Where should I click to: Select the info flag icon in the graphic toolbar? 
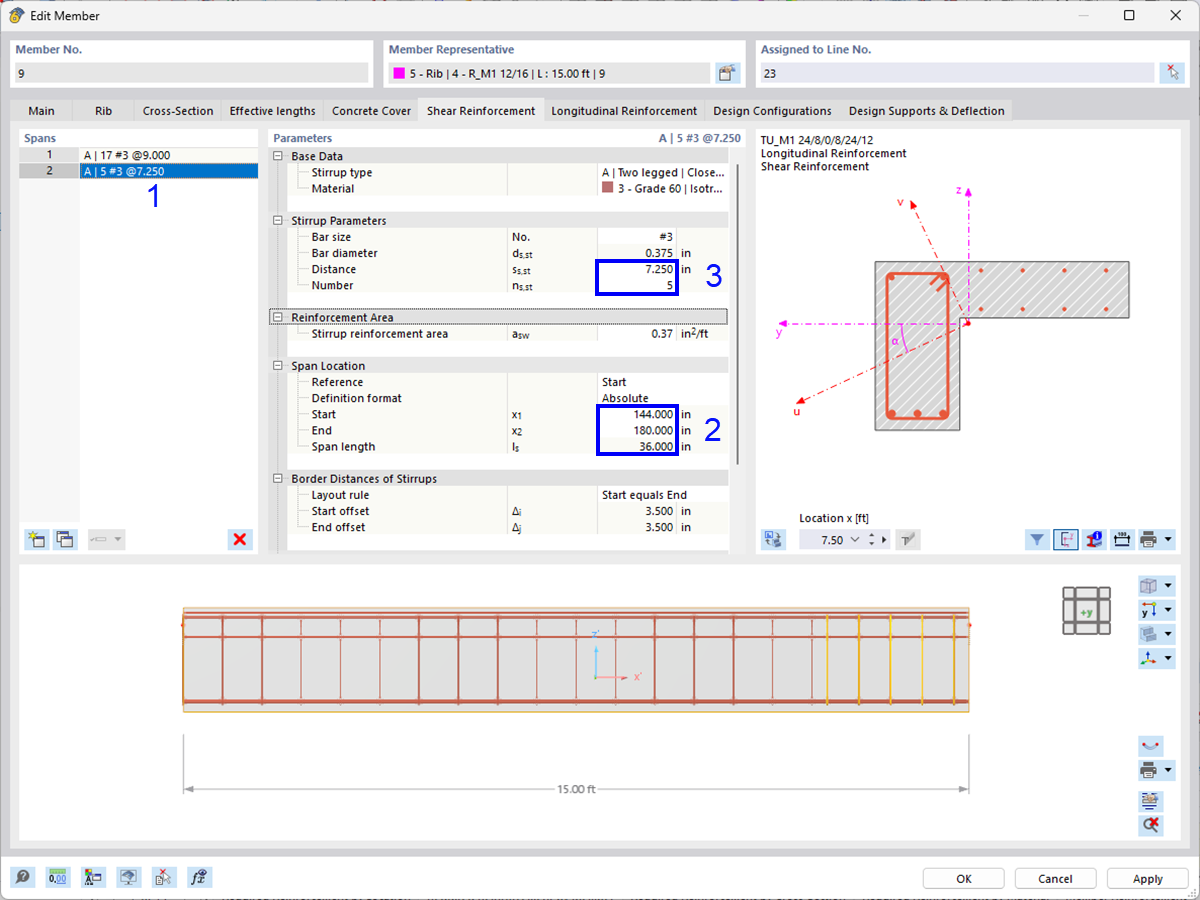[1094, 539]
